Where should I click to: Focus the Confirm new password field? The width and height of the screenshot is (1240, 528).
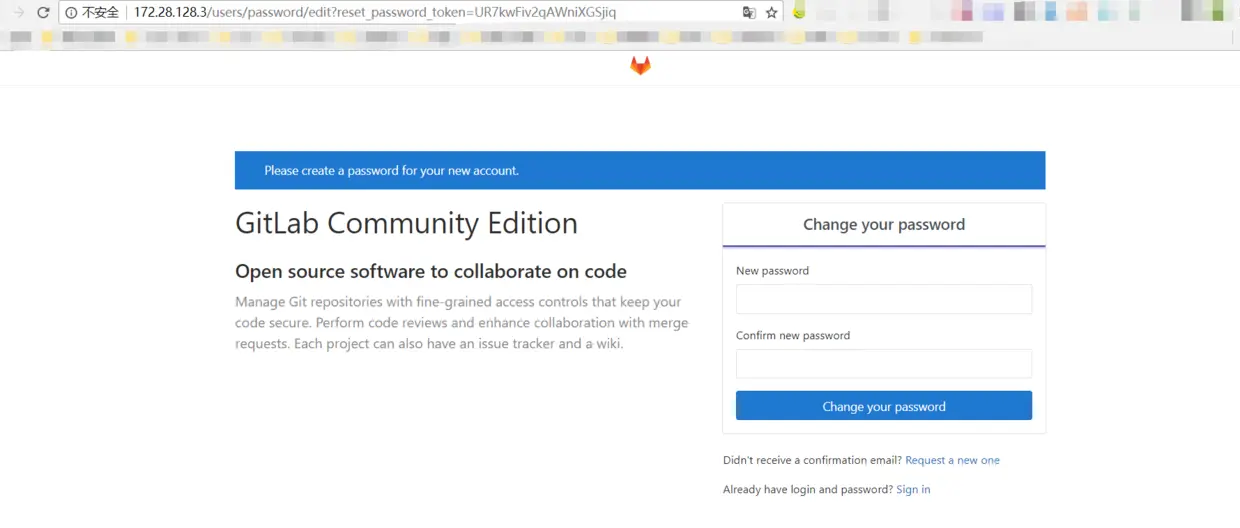pyautogui.click(x=884, y=364)
